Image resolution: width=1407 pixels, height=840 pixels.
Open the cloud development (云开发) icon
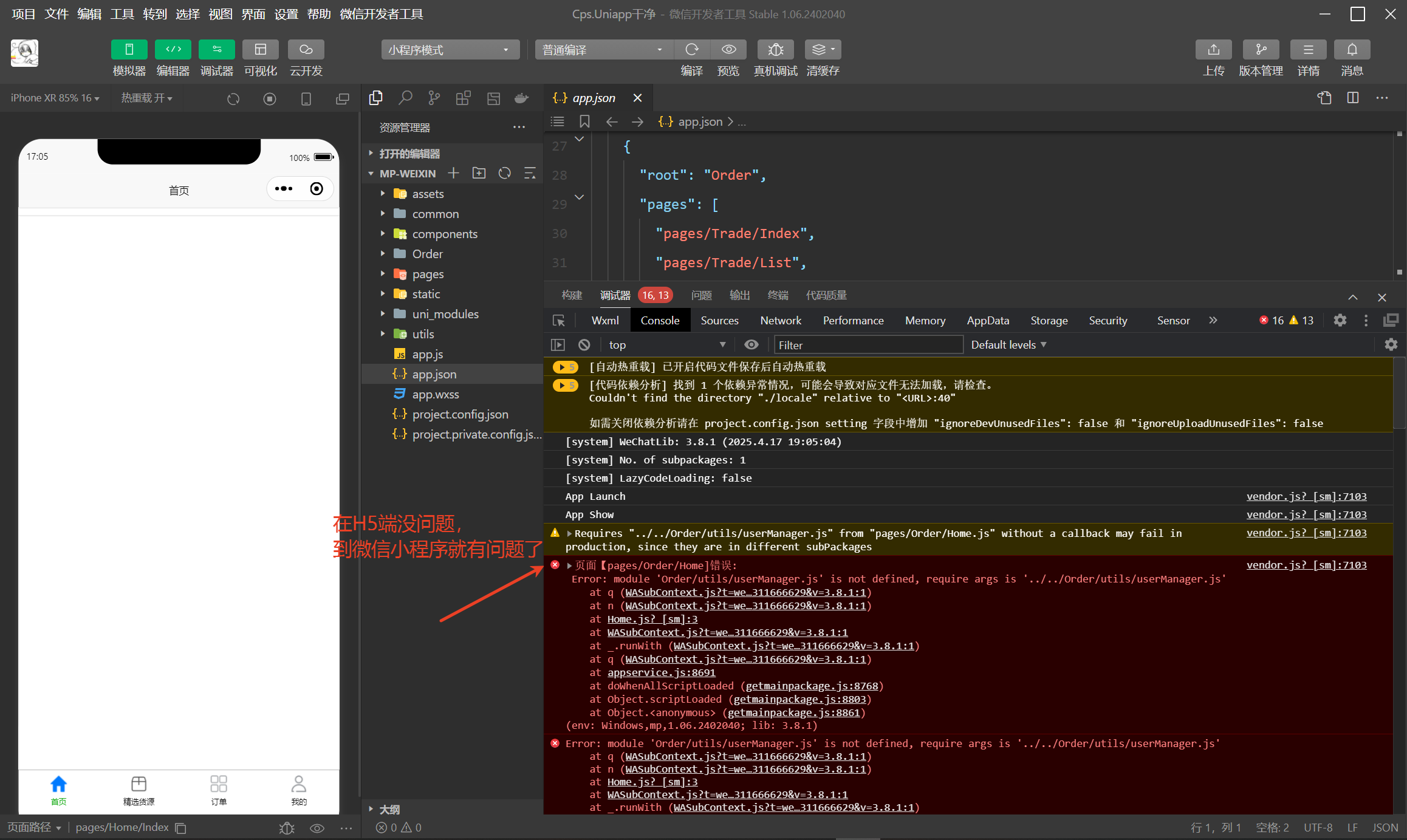coord(306,50)
